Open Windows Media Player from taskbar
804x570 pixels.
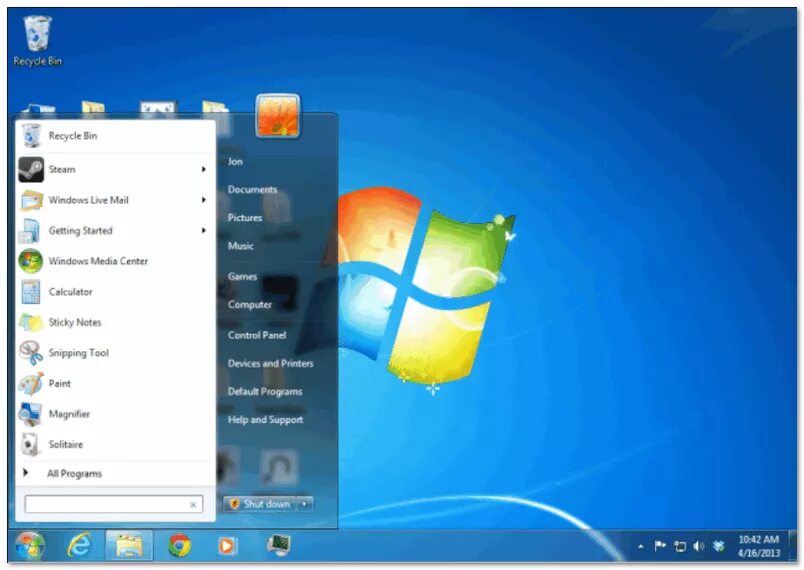(227, 545)
